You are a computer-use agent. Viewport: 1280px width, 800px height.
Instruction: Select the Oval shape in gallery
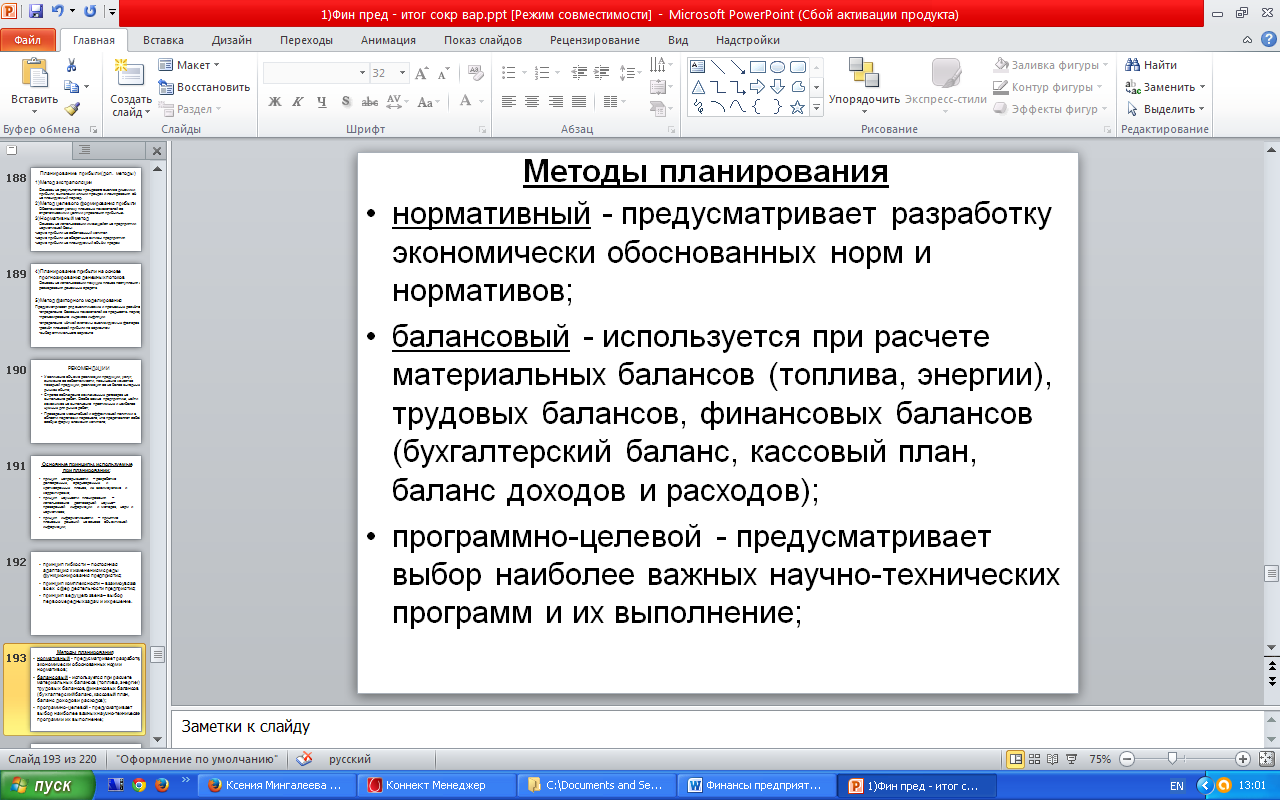(x=778, y=67)
